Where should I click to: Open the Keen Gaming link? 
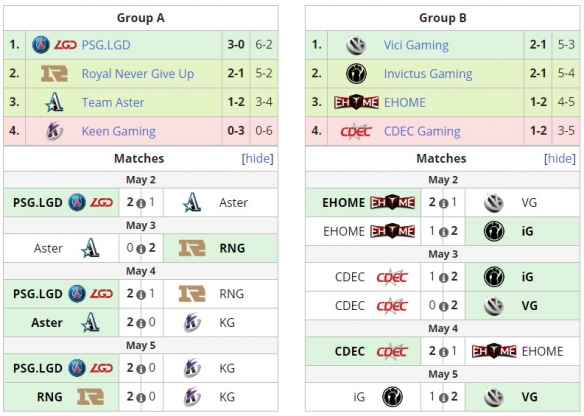[118, 131]
